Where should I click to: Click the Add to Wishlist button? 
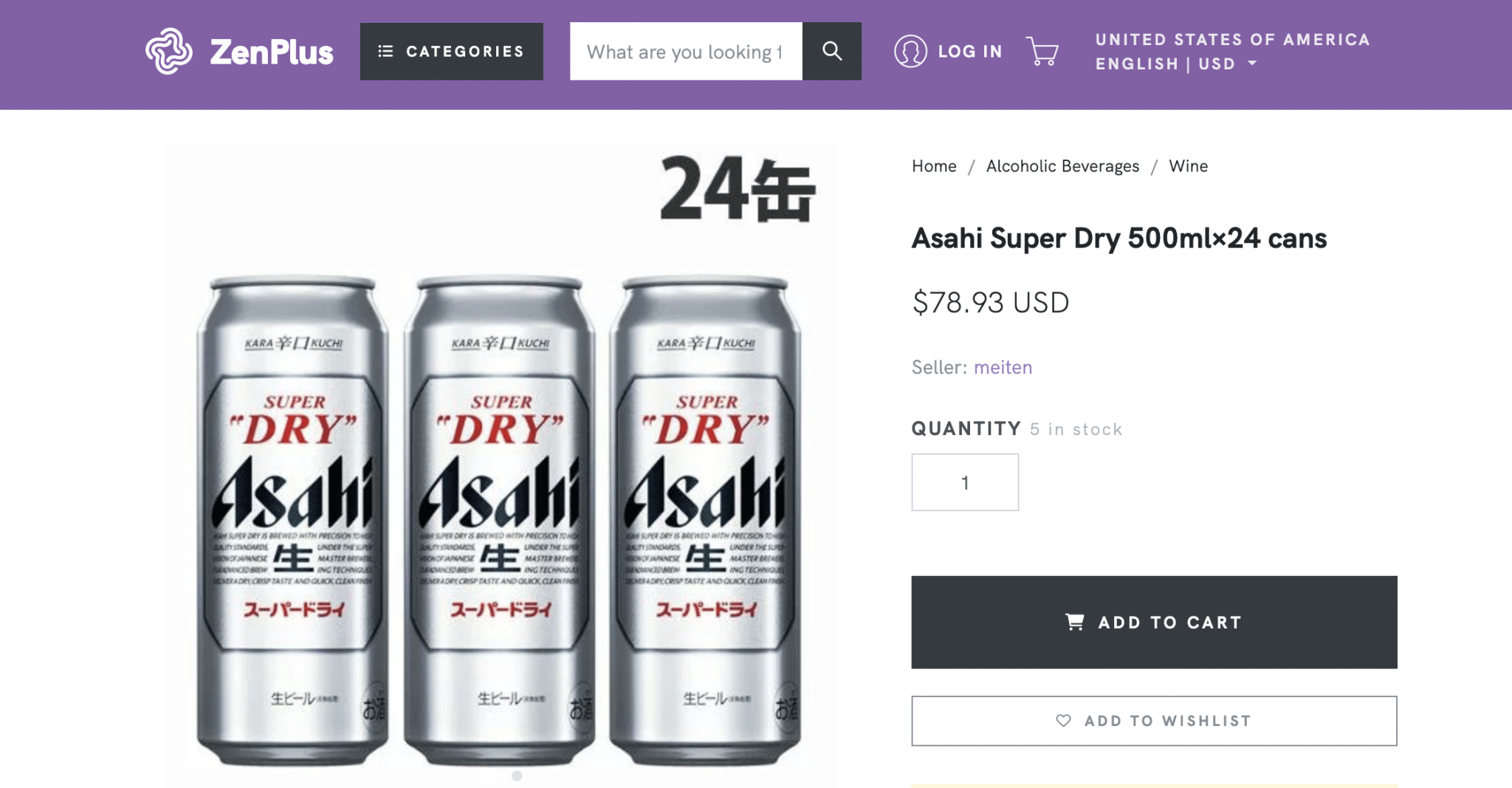pyautogui.click(x=1155, y=721)
